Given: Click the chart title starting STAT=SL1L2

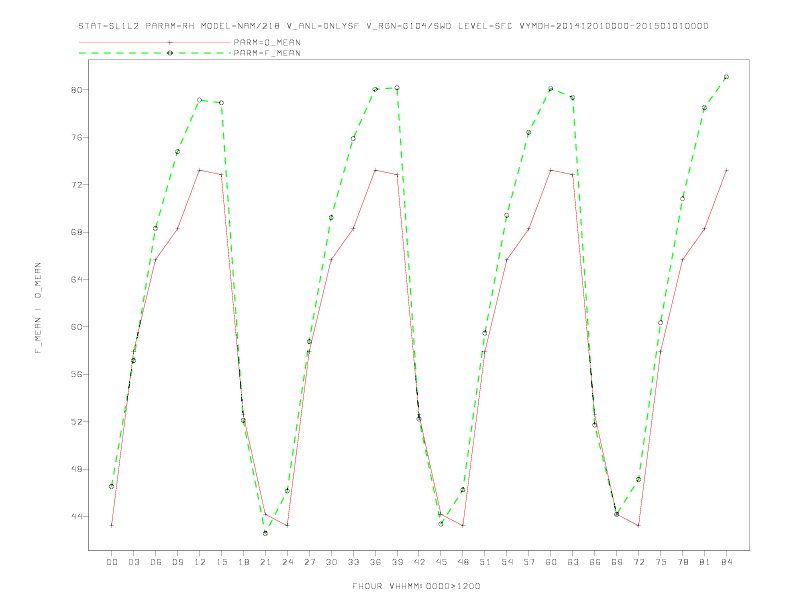Looking at the screenshot, I should (393, 26).
